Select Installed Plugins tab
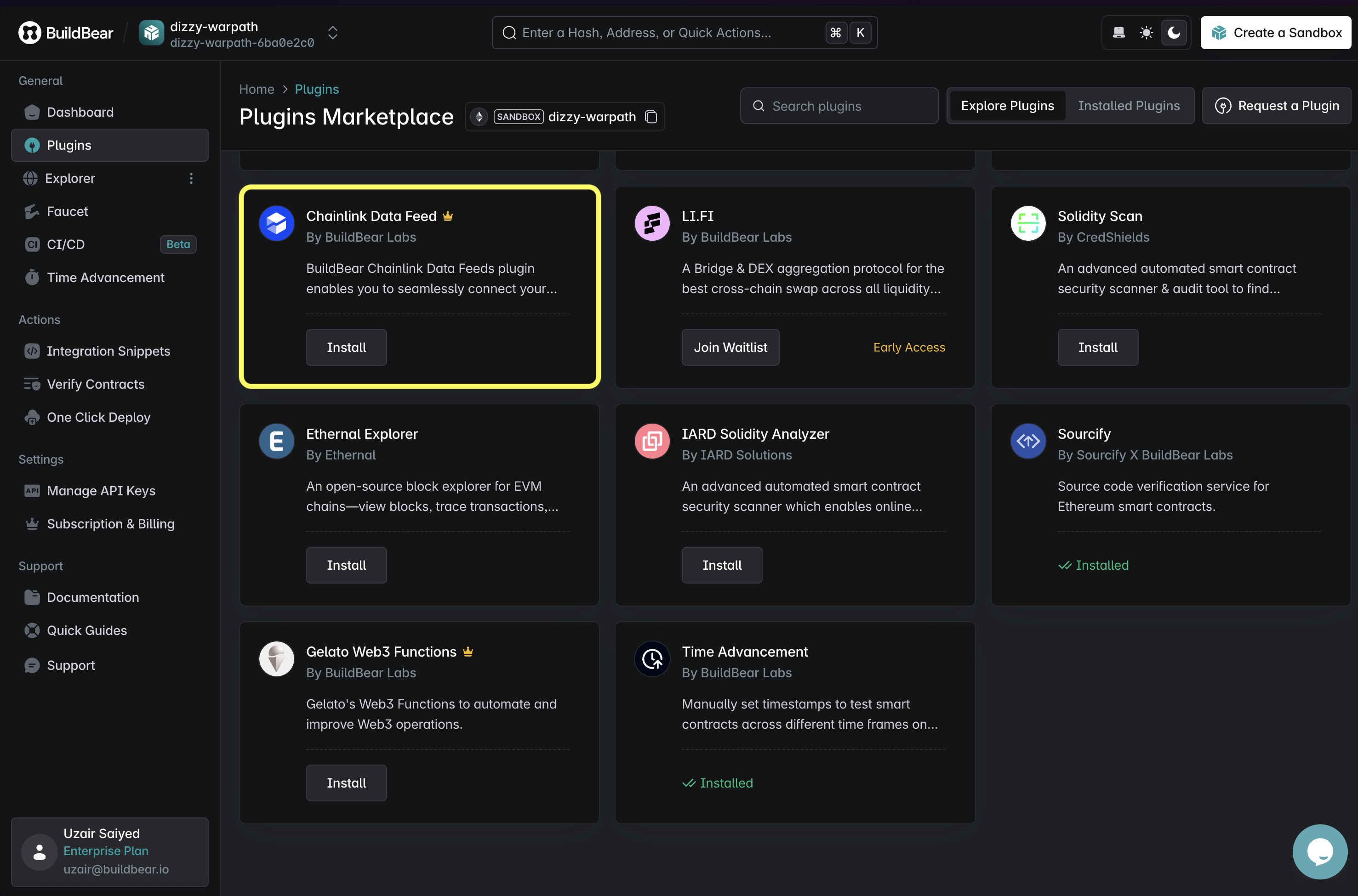Screen dimensions: 1358x896 (1128, 106)
